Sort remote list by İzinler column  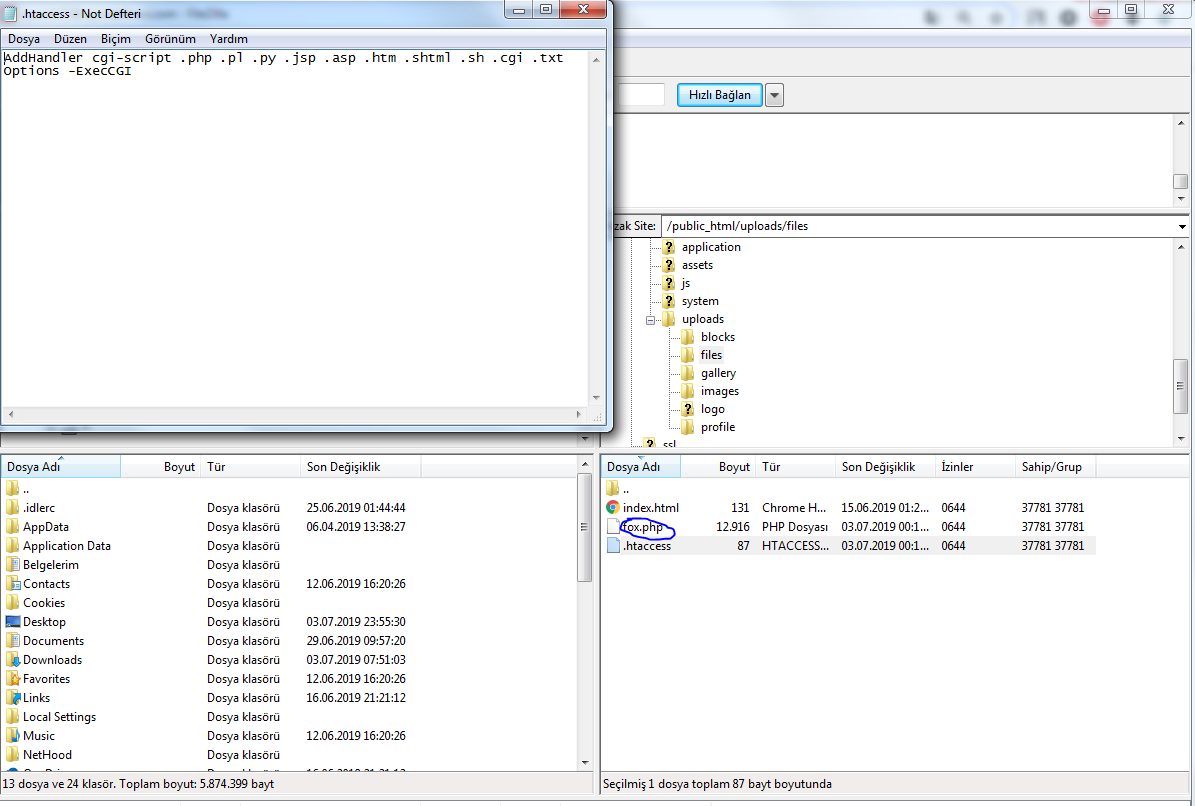click(x=976, y=467)
